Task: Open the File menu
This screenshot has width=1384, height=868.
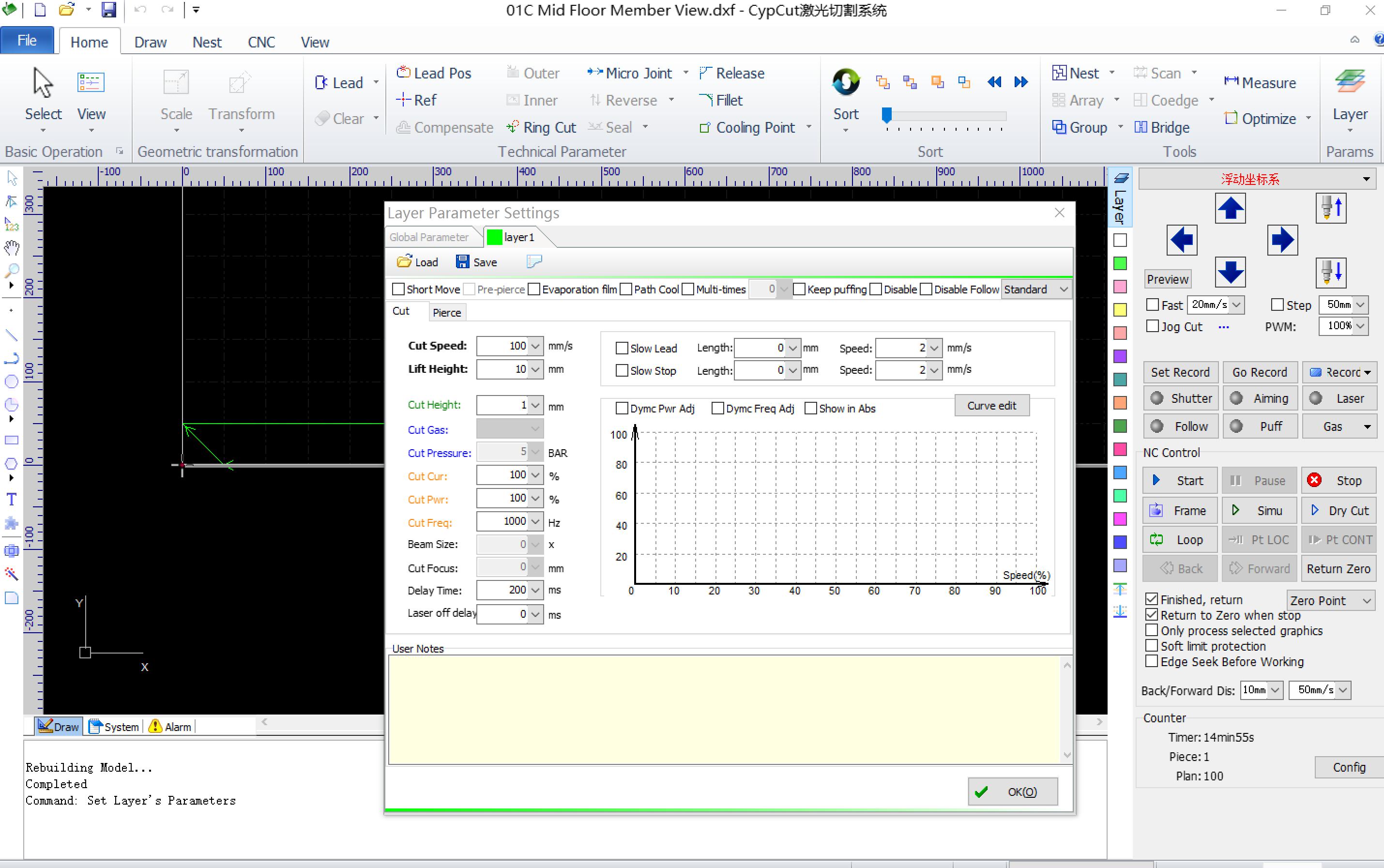Action: click(27, 40)
